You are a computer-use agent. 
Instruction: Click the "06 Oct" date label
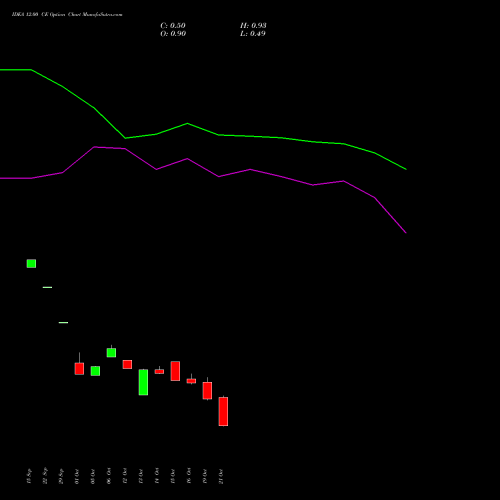(x=109, y=476)
